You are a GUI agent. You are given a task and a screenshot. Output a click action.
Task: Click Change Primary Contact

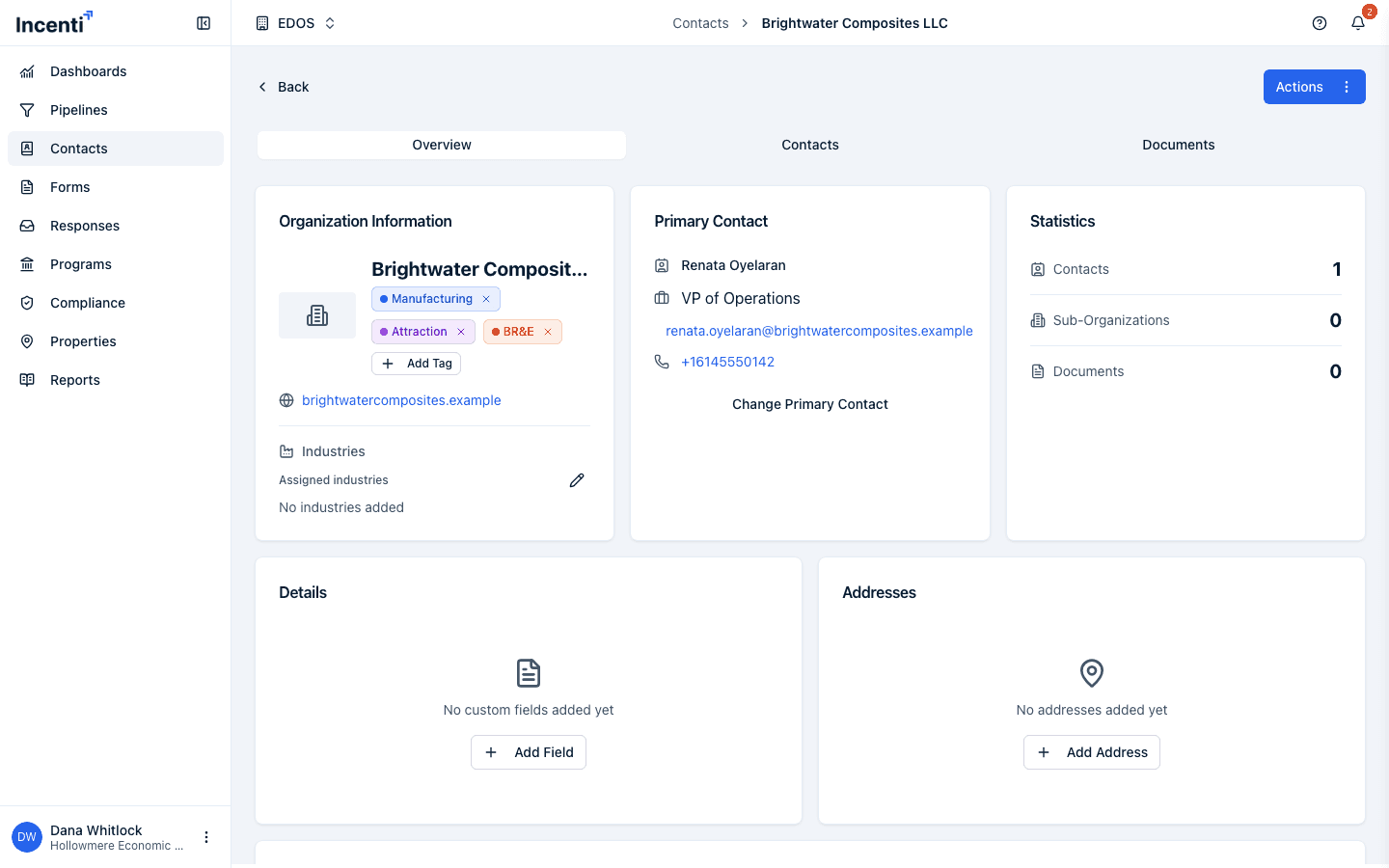810,404
